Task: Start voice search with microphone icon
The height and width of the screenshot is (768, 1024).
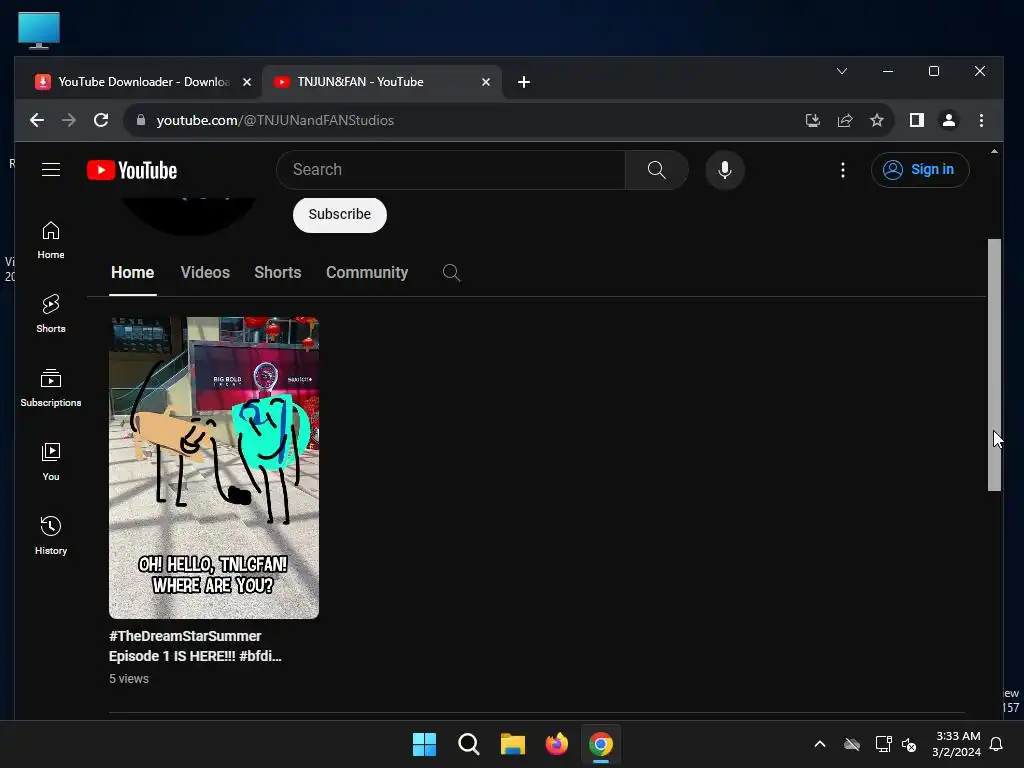Action: click(724, 170)
